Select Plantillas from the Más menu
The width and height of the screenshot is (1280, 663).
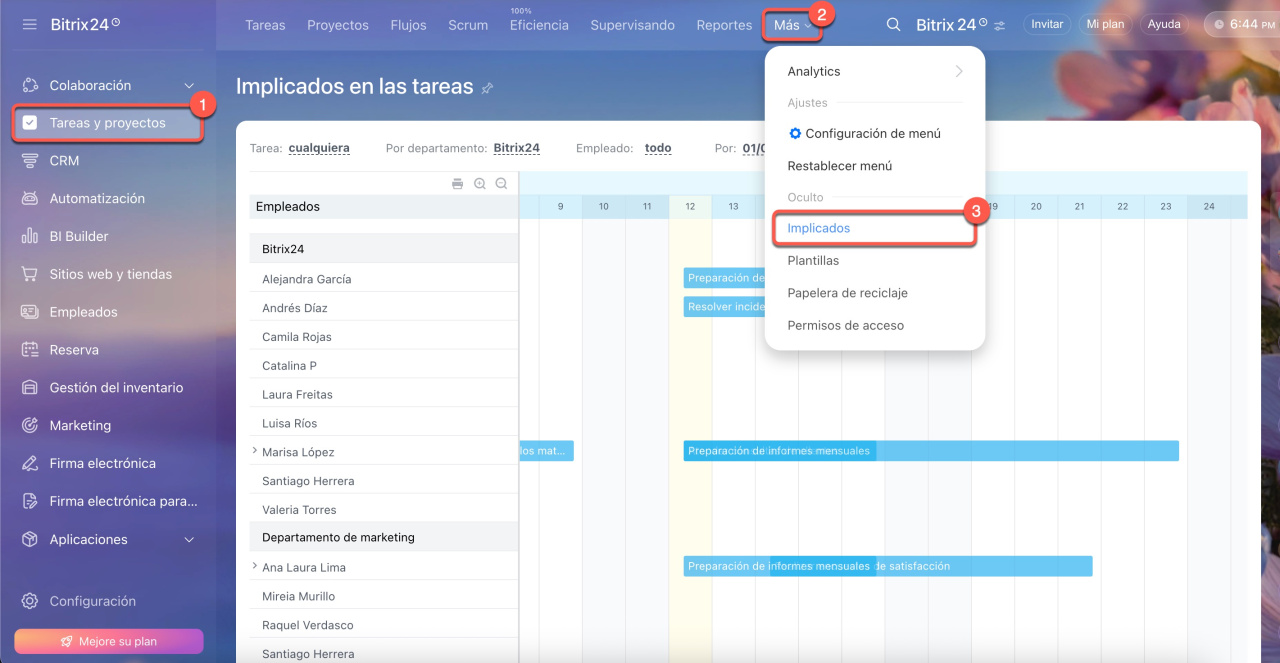point(813,260)
